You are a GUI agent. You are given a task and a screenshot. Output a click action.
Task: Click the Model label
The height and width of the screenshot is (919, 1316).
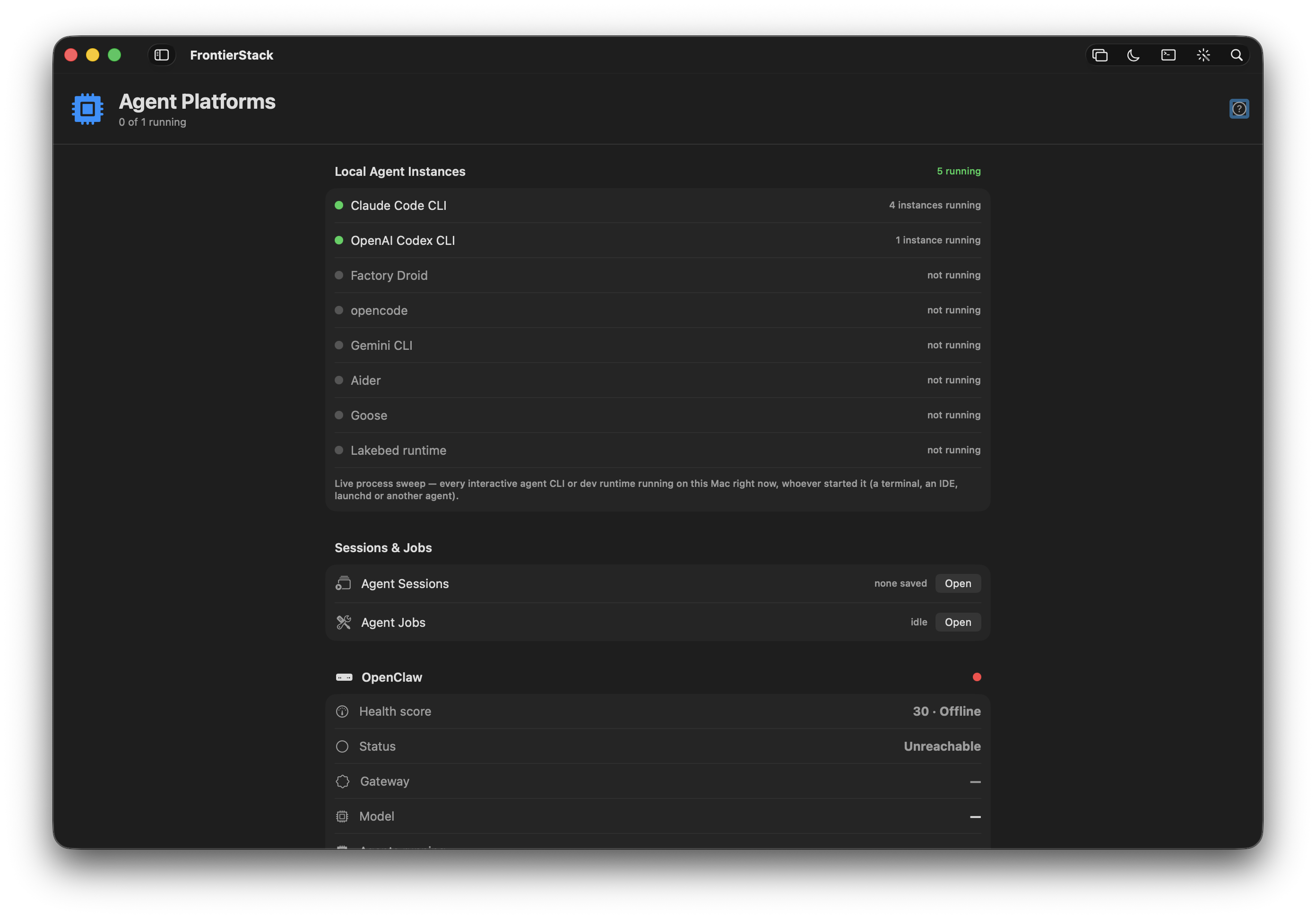(377, 816)
